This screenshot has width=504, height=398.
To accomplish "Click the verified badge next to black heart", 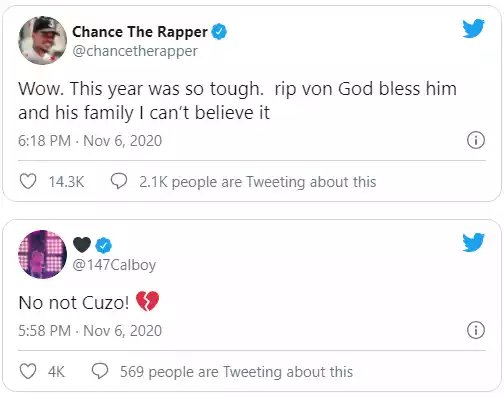I will tap(104, 246).
